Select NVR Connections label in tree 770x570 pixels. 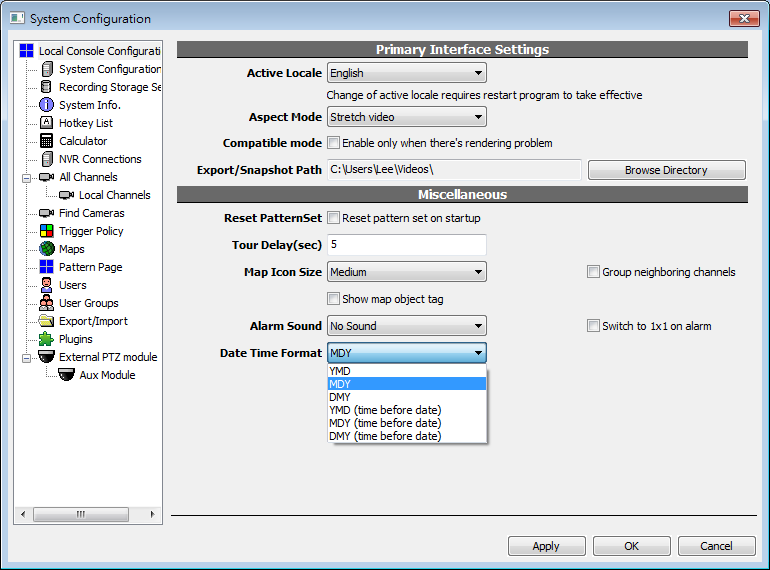point(100,159)
